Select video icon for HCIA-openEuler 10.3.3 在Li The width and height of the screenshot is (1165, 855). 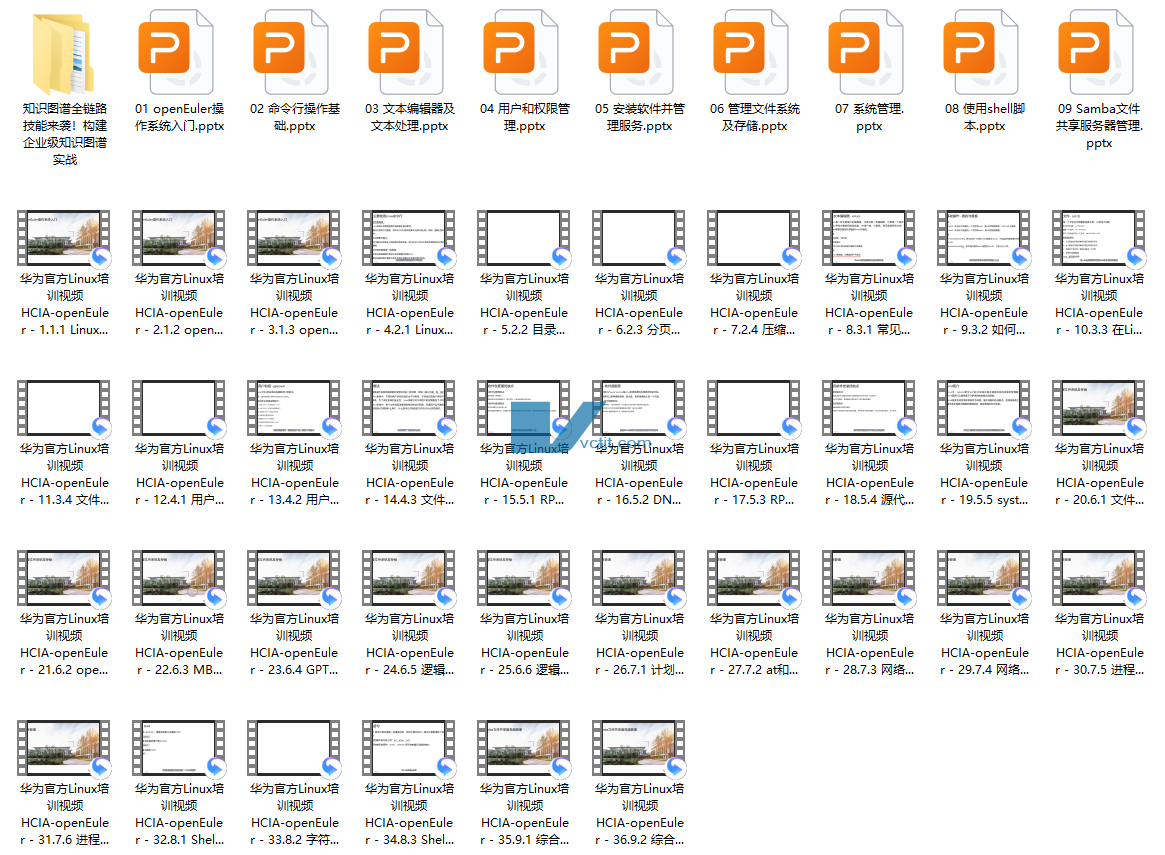coord(1099,238)
